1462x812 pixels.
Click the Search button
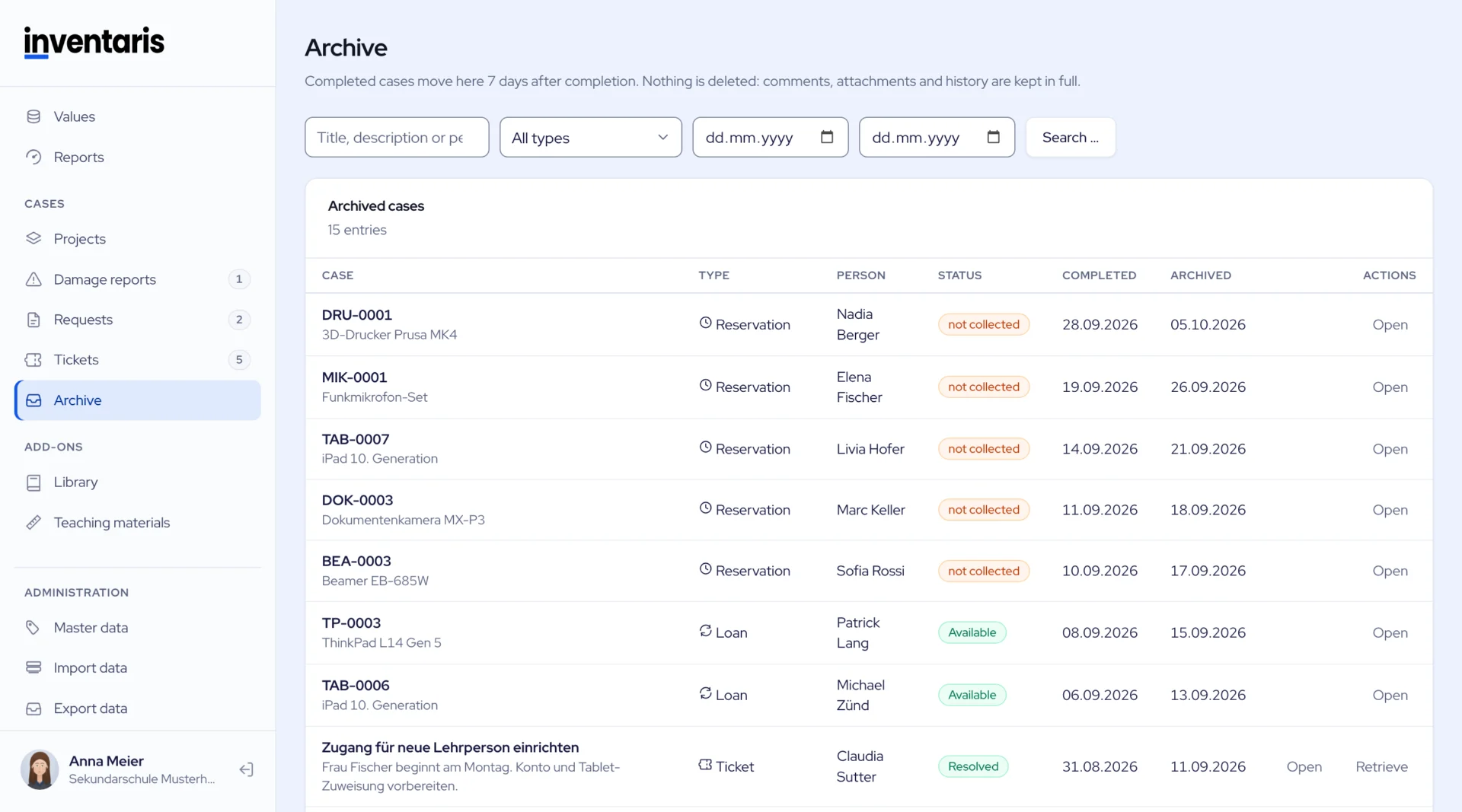pos(1071,137)
